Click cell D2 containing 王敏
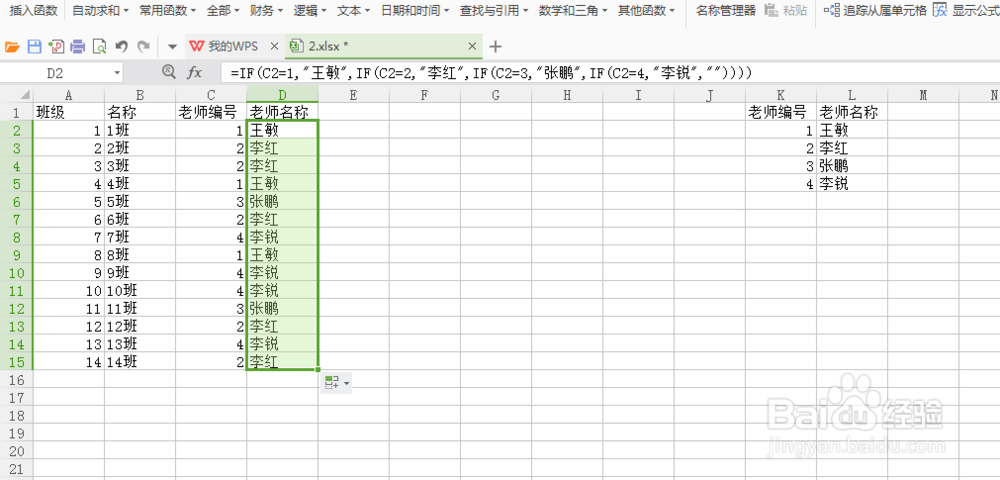1000x480 pixels. pos(282,131)
